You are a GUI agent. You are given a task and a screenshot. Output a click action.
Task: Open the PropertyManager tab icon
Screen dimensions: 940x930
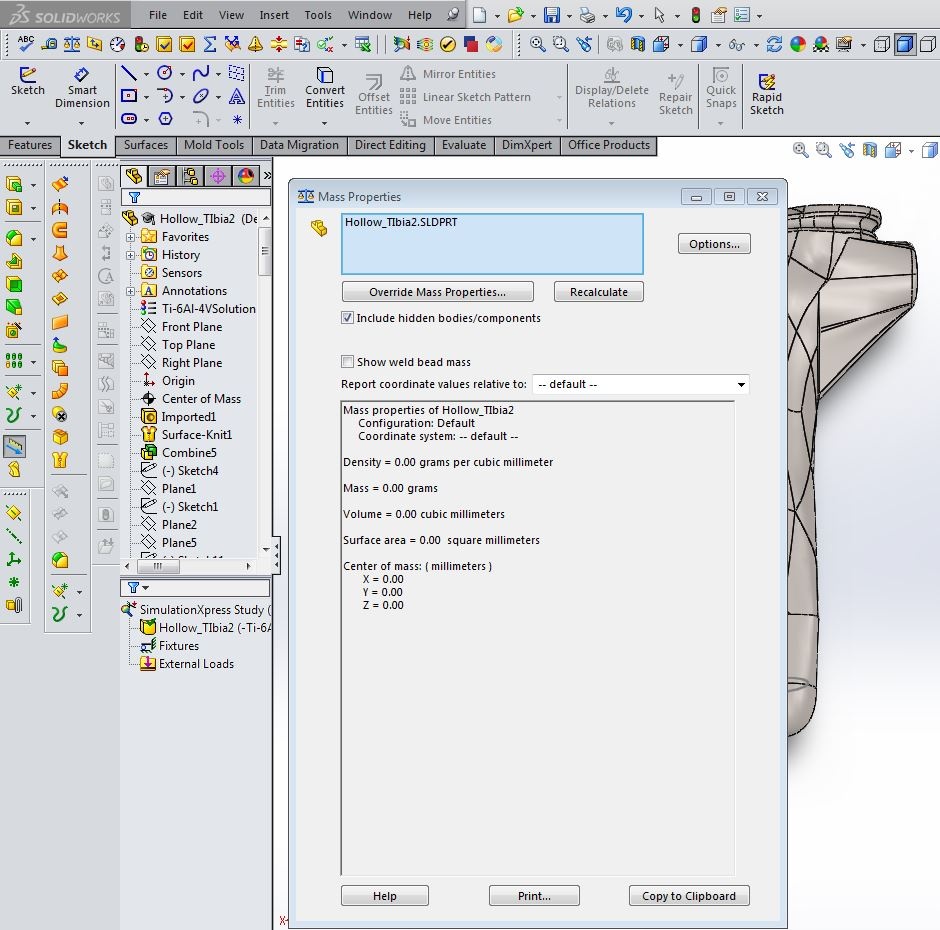pos(161,176)
